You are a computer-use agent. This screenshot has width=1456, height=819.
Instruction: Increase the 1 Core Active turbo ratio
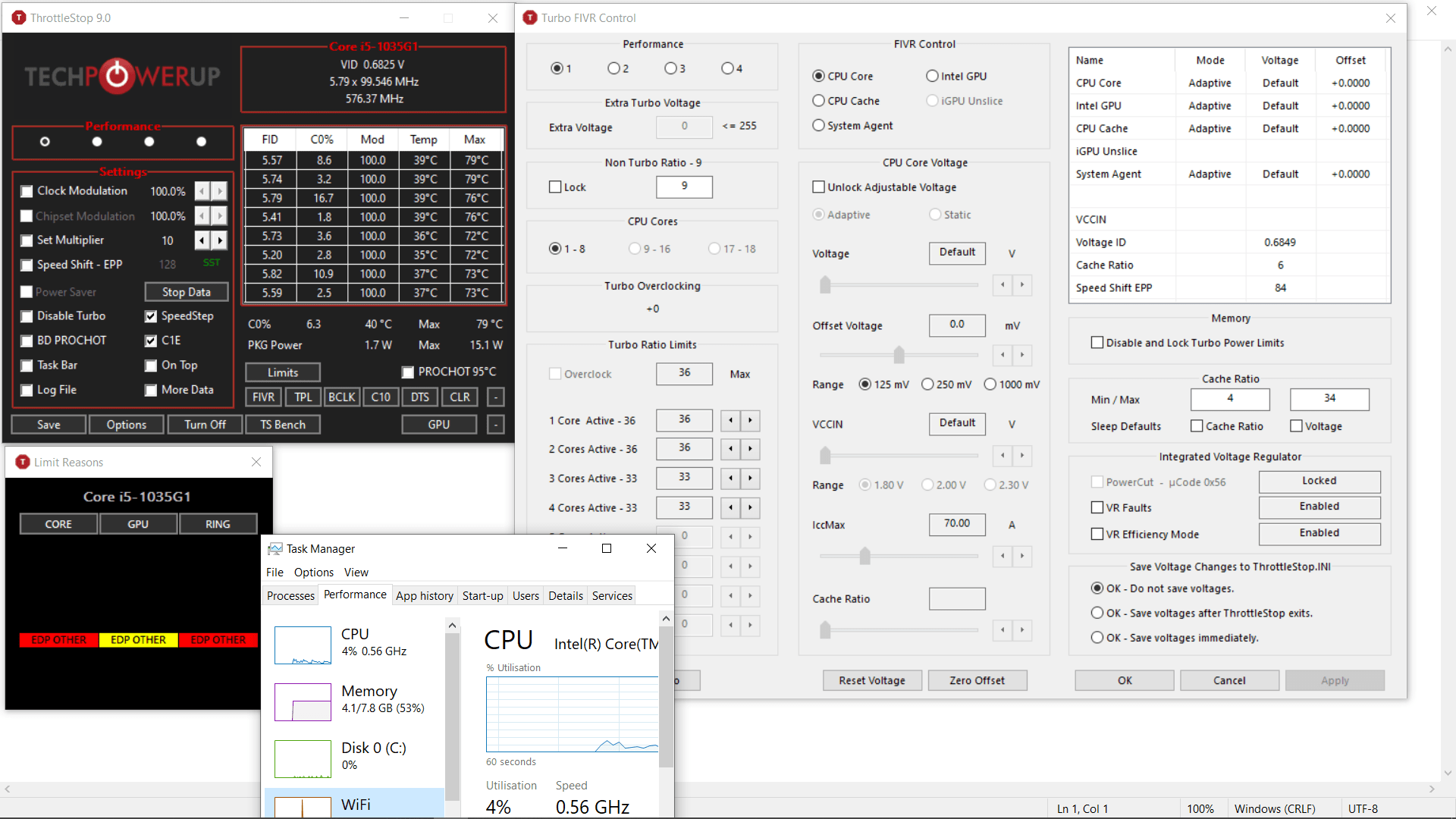pos(750,420)
